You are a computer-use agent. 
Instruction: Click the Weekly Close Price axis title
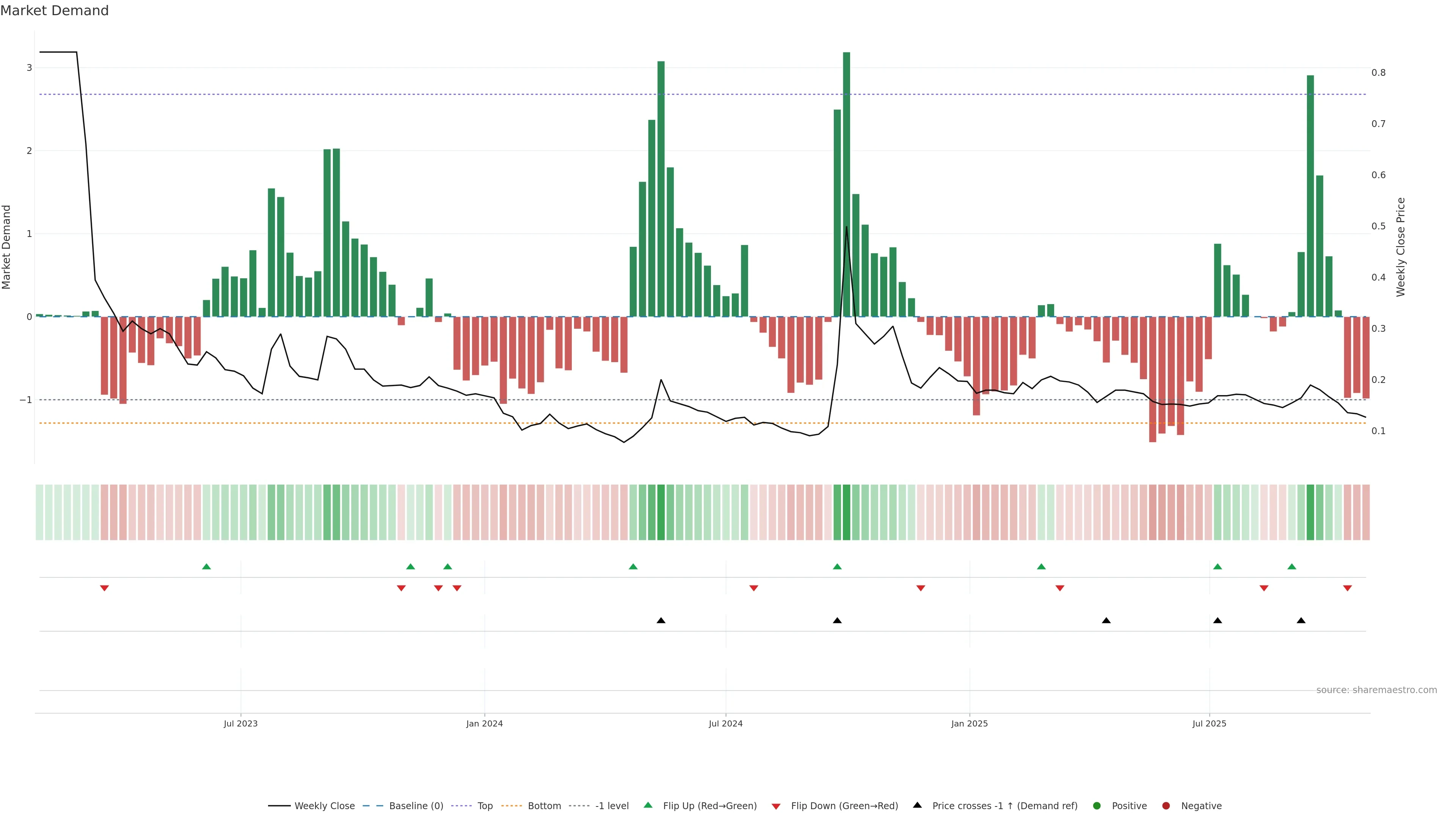[x=1401, y=247]
